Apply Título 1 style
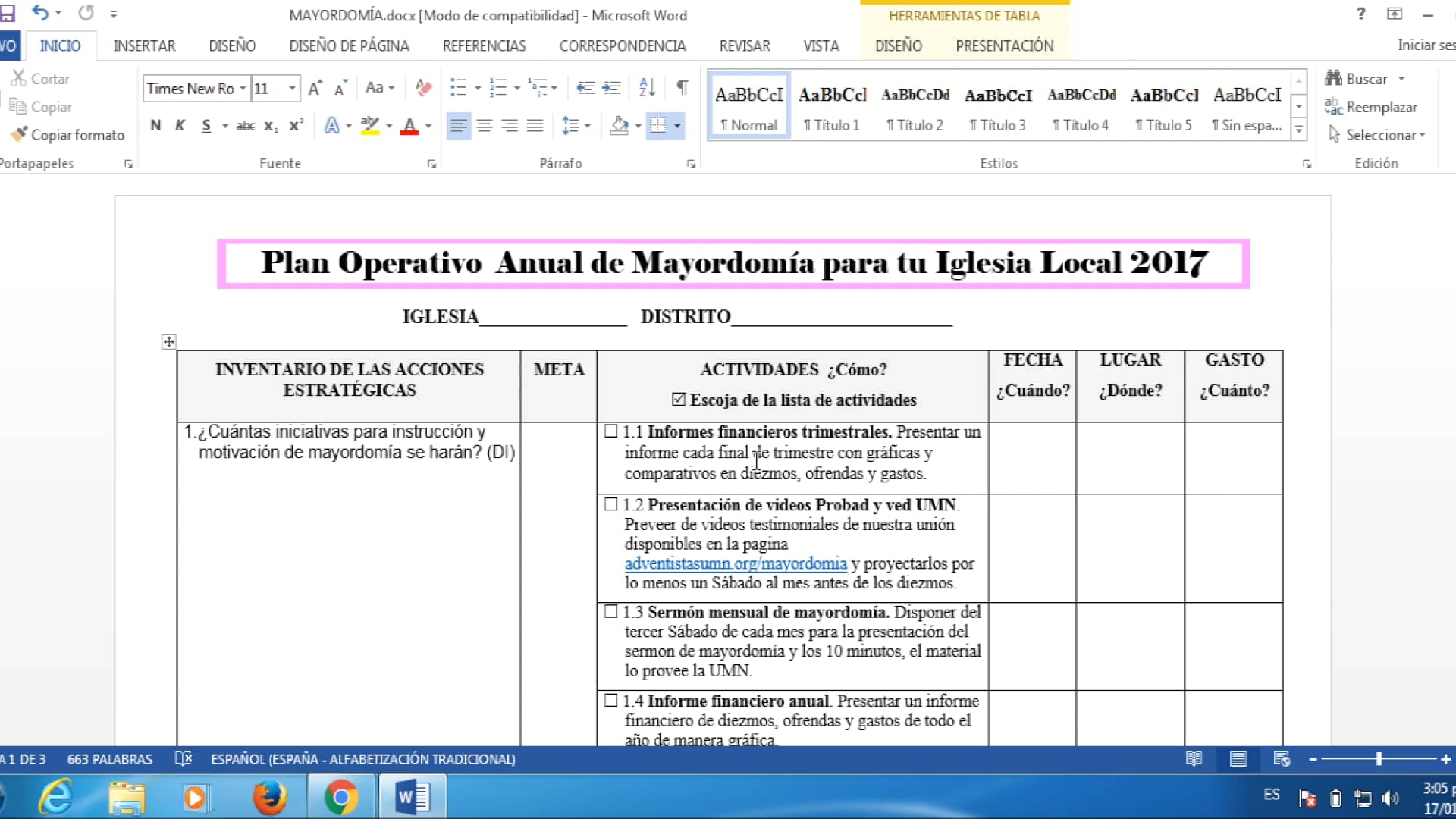Screen dimensions: 1456x819 pos(832,107)
